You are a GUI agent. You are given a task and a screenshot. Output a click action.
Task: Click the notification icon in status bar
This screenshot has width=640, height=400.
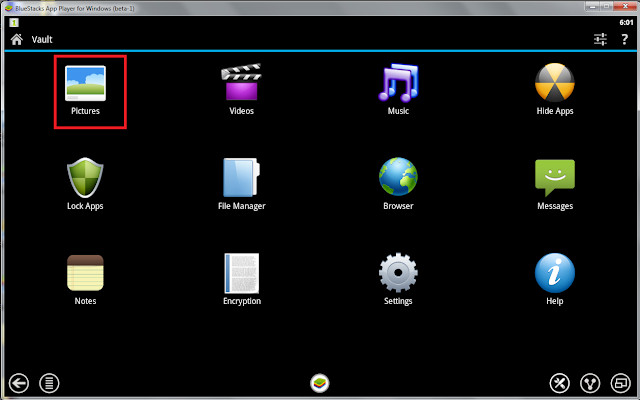point(14,22)
